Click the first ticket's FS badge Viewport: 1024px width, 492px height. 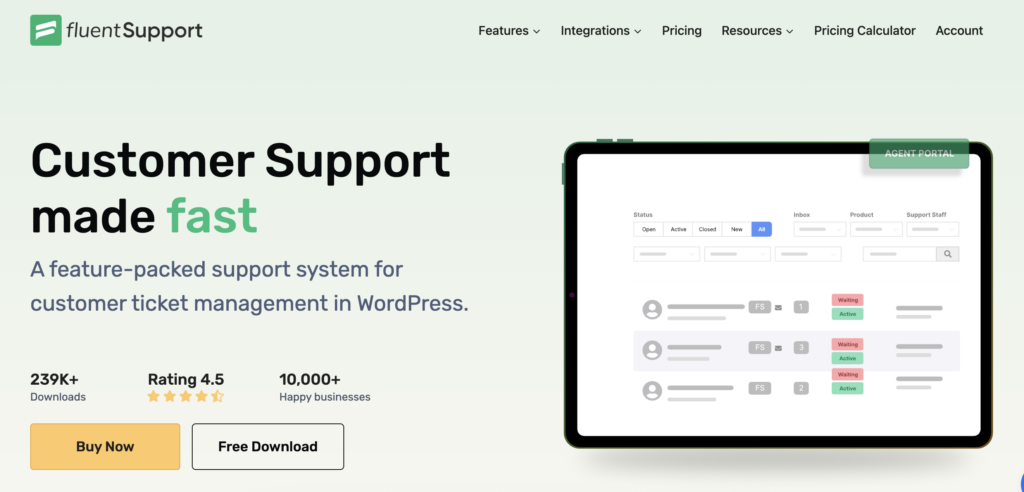click(x=760, y=306)
